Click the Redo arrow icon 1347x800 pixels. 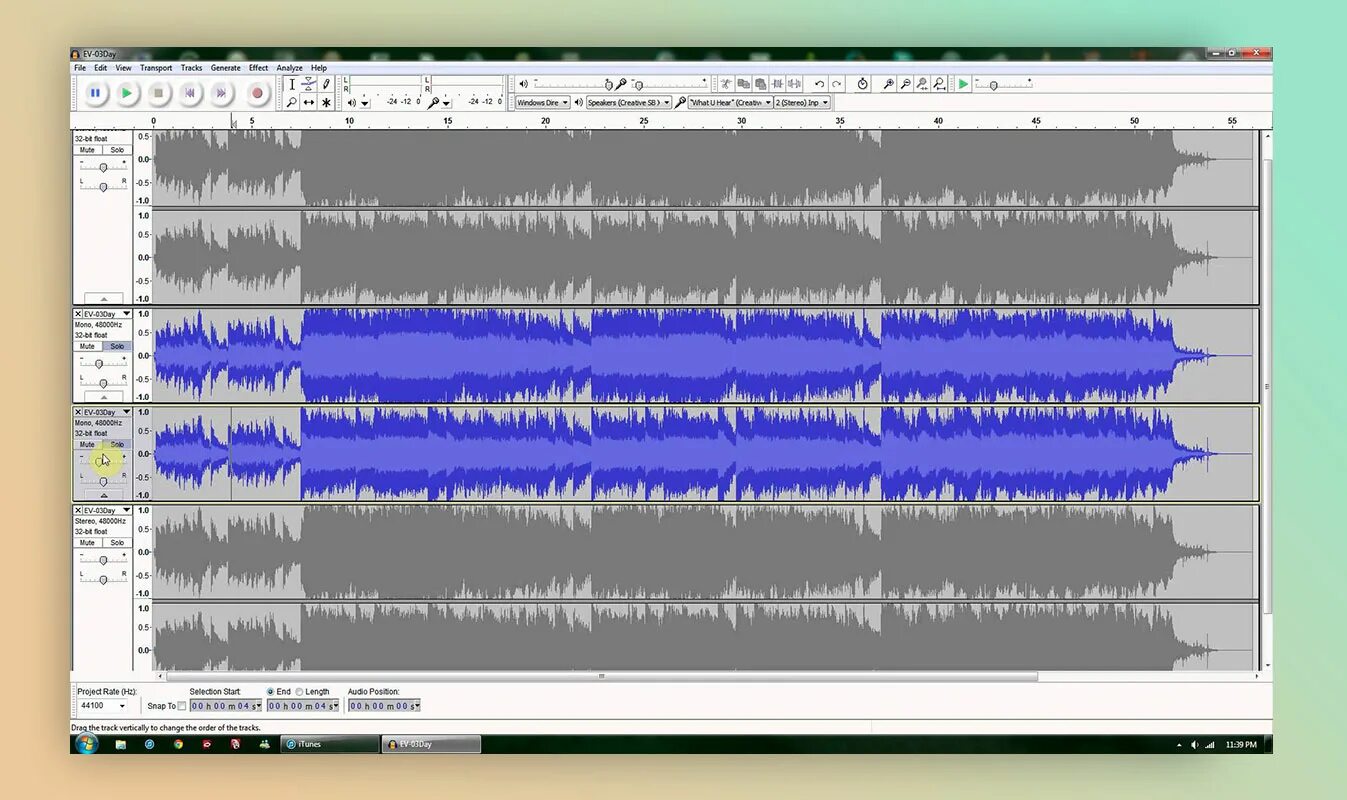(837, 84)
